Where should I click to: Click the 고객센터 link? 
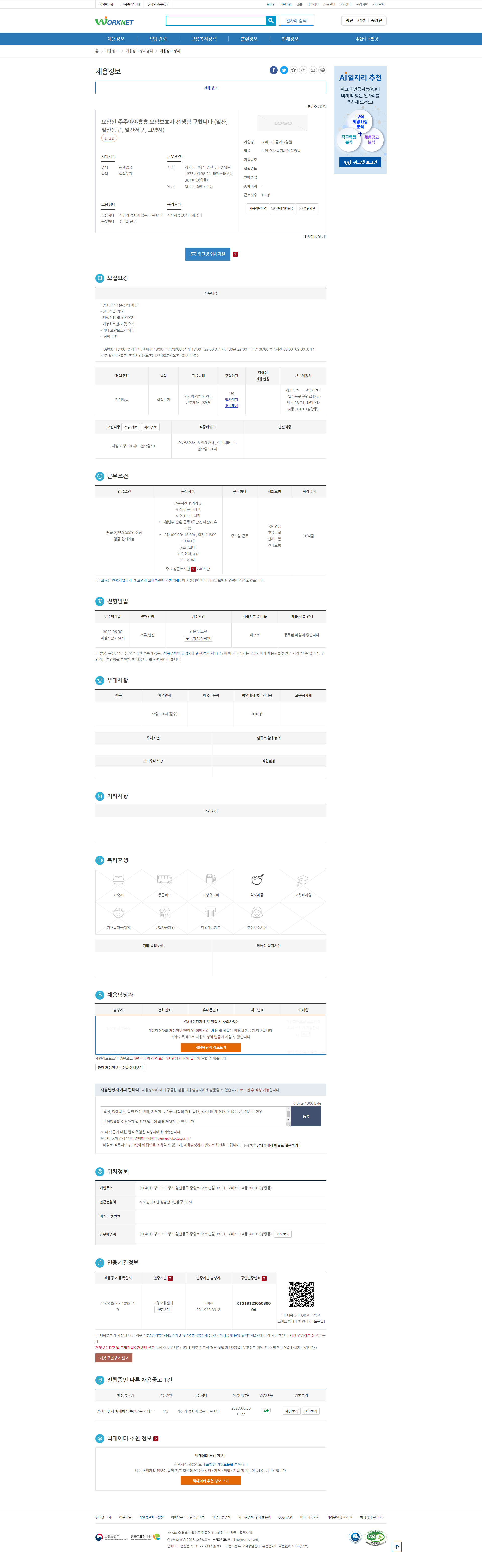coord(345,4)
